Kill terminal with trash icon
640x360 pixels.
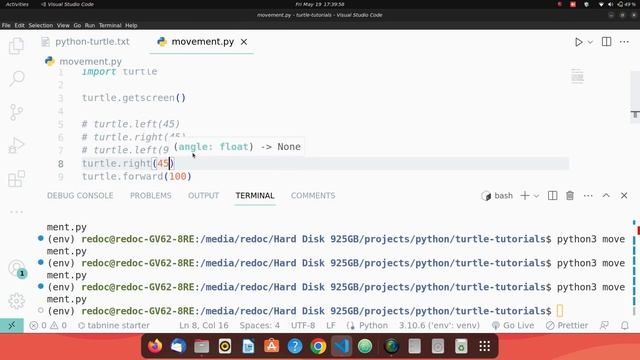click(x=570, y=196)
